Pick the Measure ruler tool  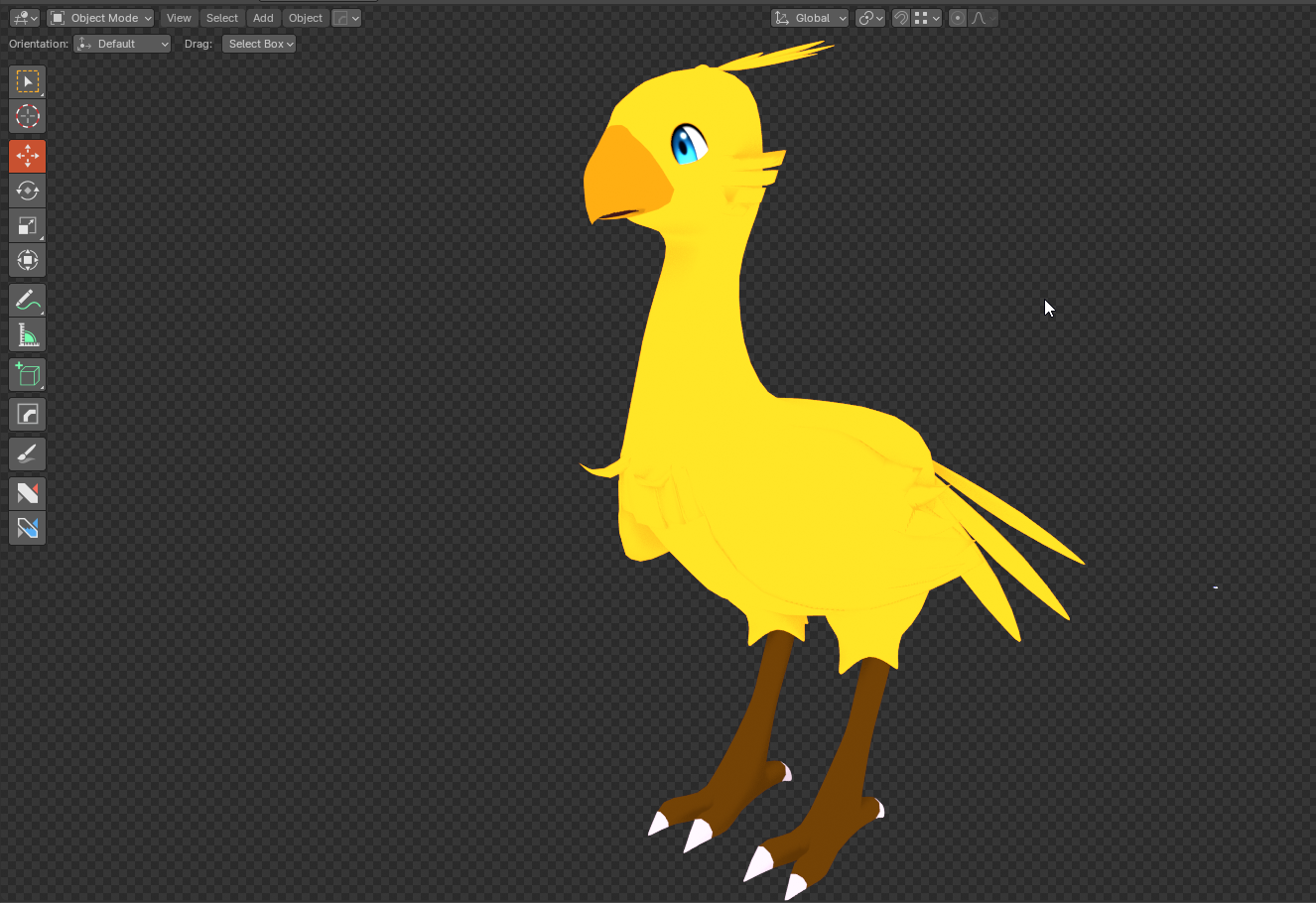(28, 334)
